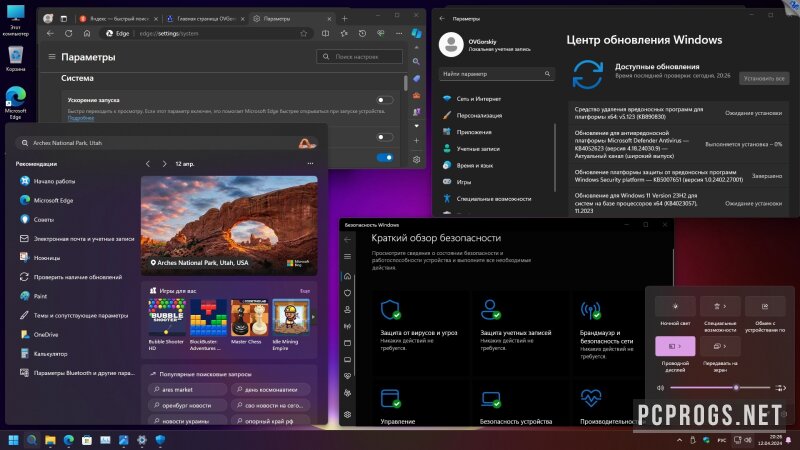Expand accessibility options in quick settings
800x450 pixels.
(x=720, y=306)
